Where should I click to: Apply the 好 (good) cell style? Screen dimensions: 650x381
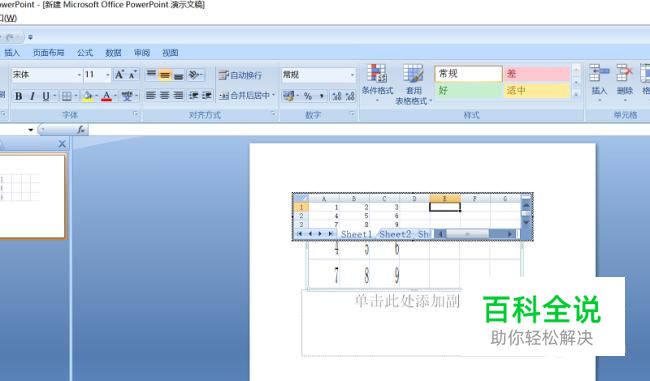click(468, 90)
